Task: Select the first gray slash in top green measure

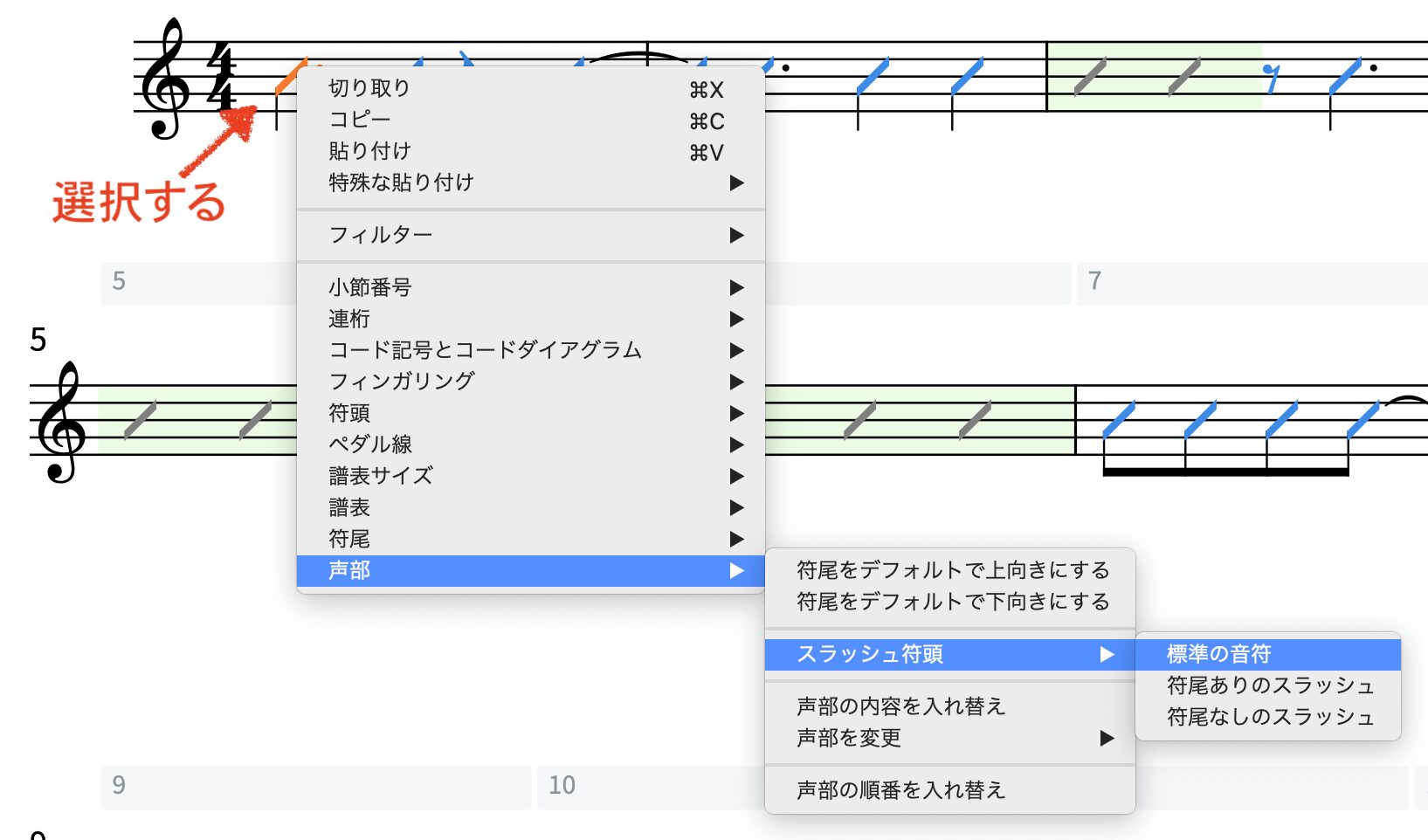Action: tap(1090, 77)
